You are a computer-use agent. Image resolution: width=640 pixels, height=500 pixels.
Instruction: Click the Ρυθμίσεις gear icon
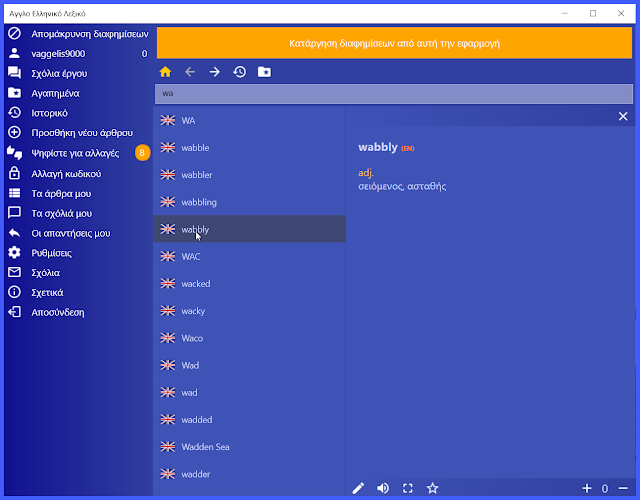point(14,253)
